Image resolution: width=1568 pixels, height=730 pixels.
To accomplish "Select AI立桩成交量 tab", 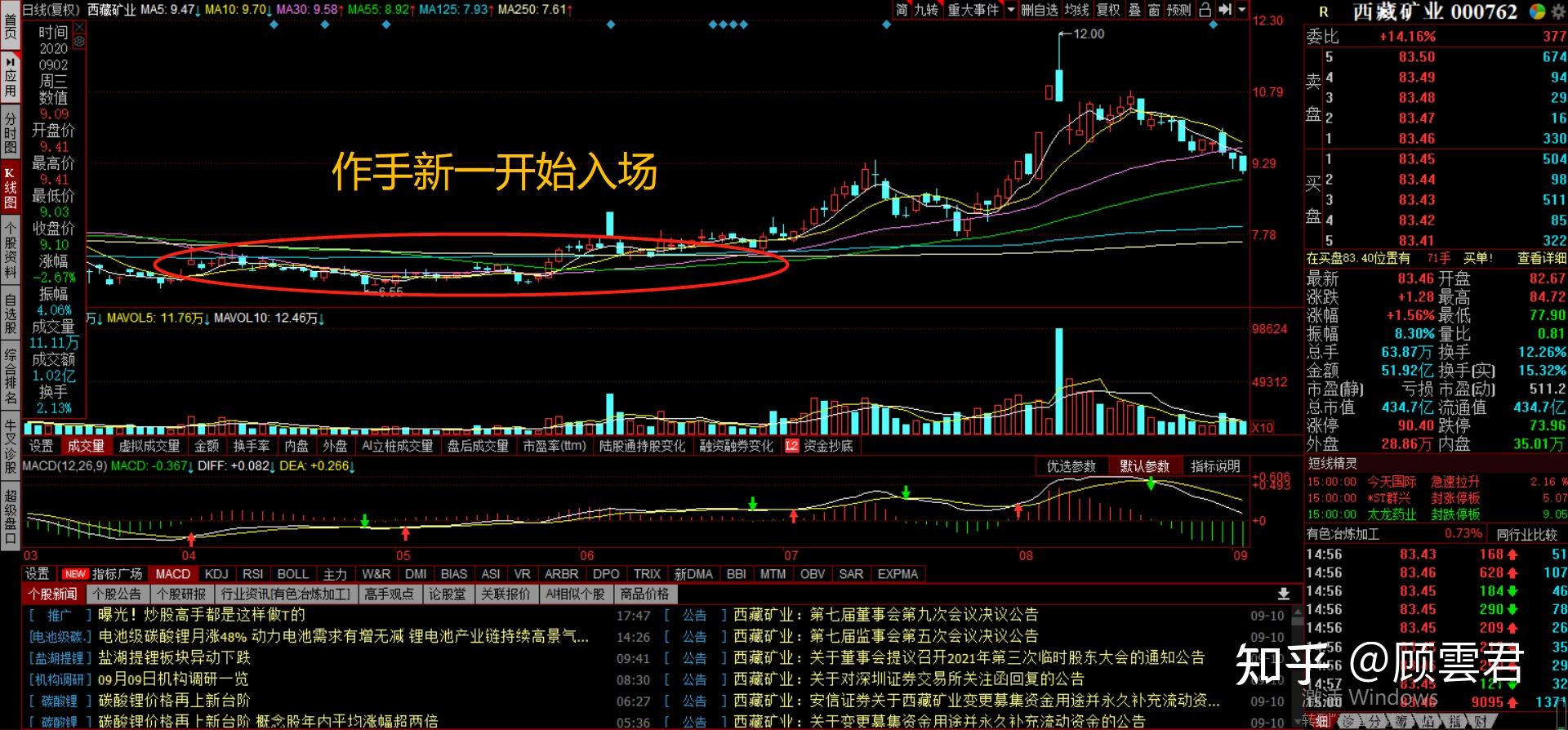I will [x=398, y=446].
